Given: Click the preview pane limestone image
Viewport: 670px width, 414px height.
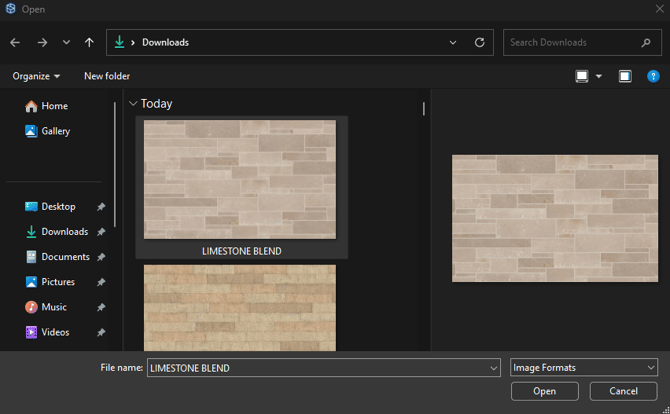Looking at the screenshot, I should tap(555, 218).
